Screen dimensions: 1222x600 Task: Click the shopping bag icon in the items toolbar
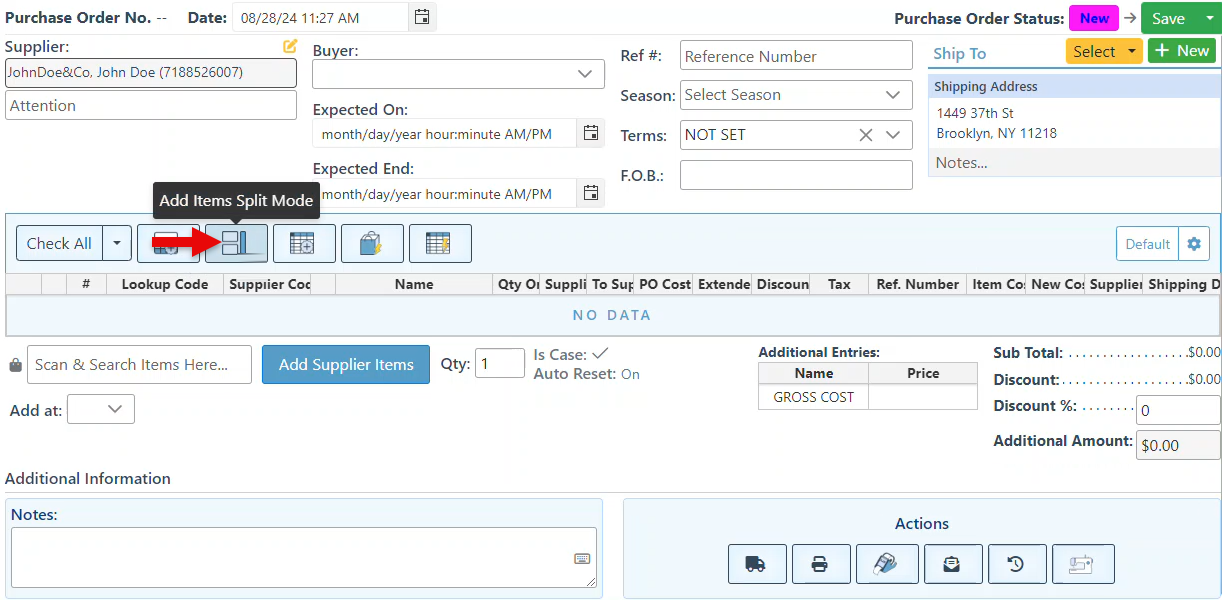pos(372,243)
